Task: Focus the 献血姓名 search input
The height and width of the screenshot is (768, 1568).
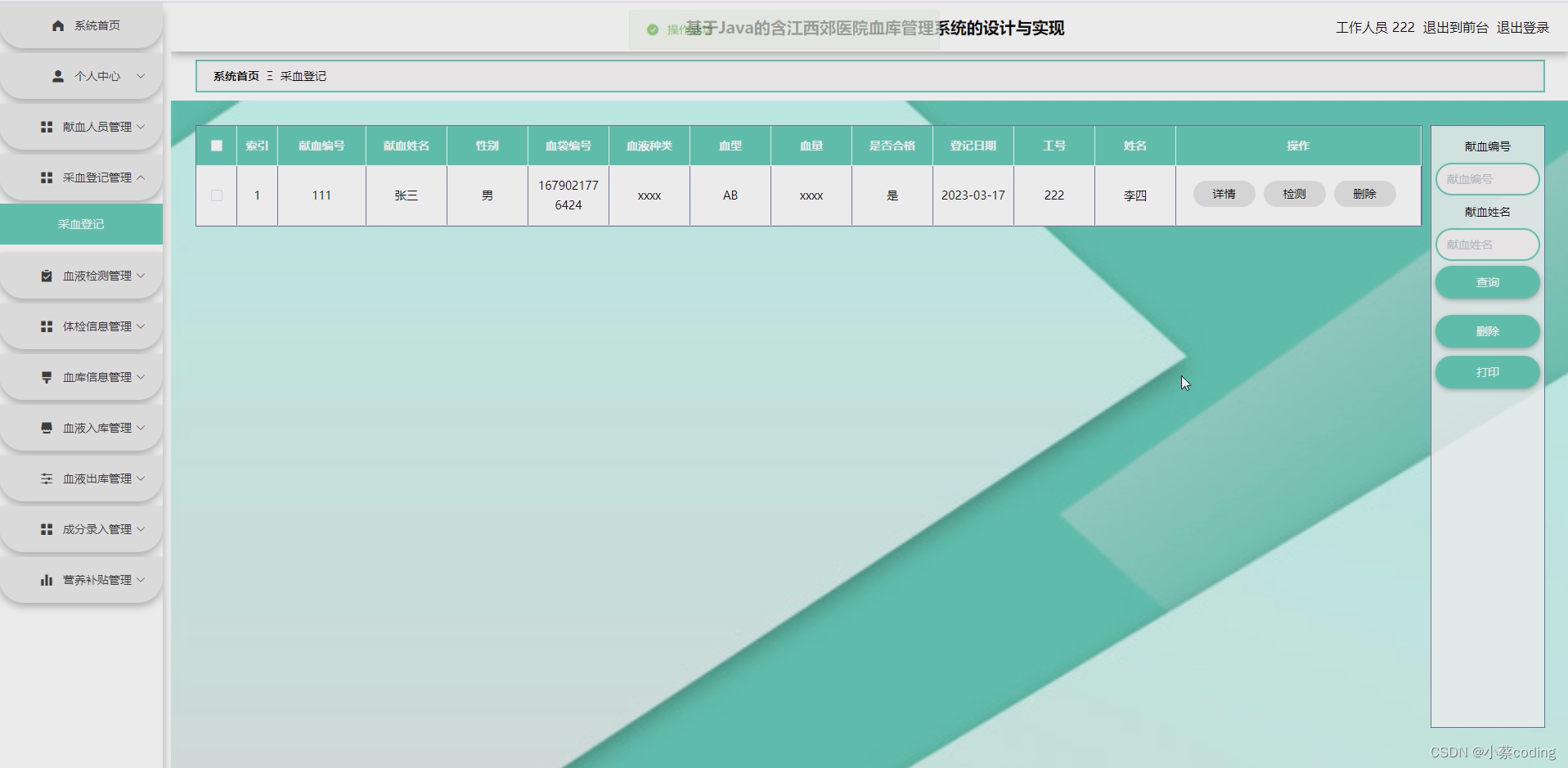Action: [1487, 245]
